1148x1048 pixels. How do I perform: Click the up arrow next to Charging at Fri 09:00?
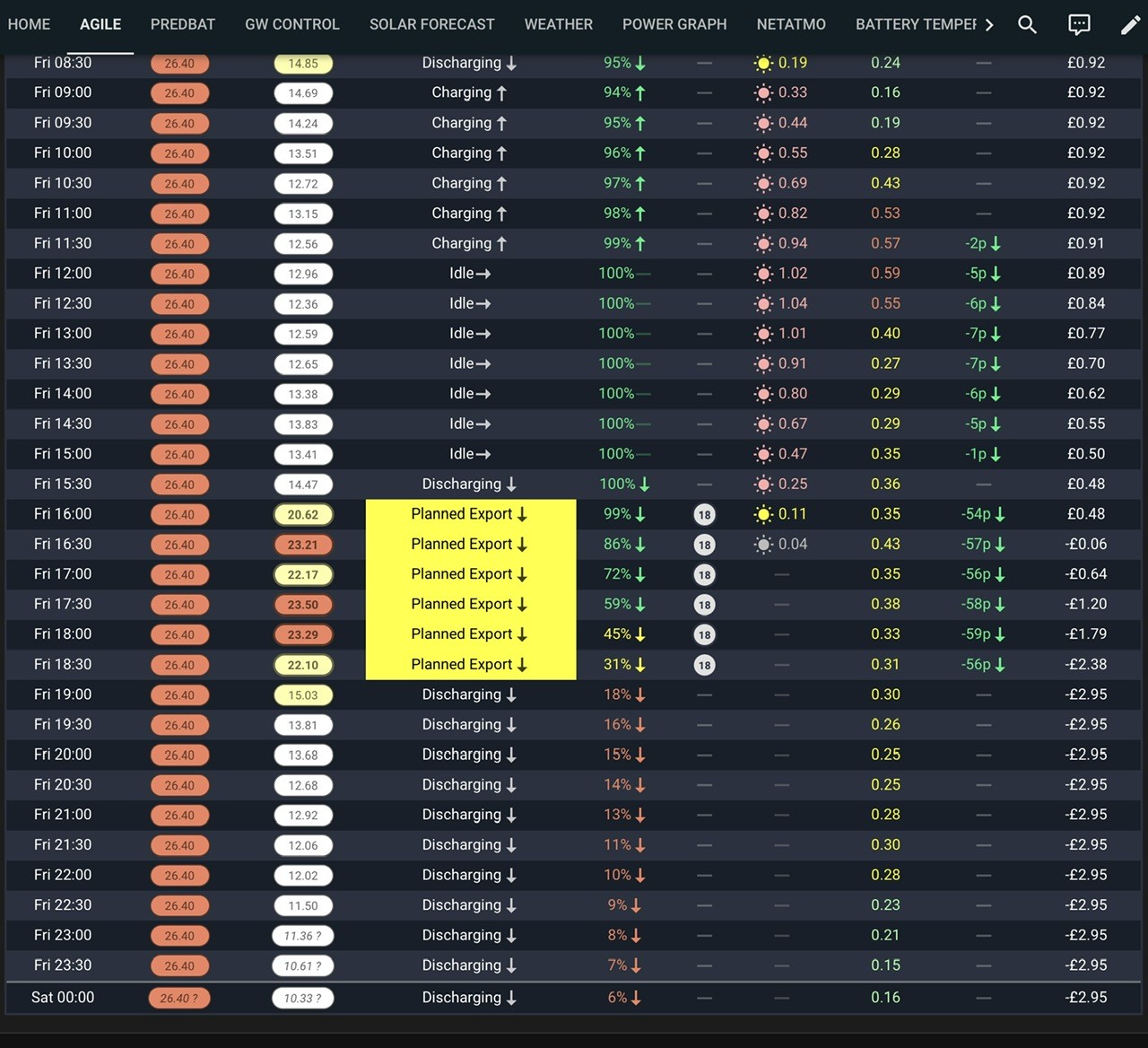tap(501, 92)
